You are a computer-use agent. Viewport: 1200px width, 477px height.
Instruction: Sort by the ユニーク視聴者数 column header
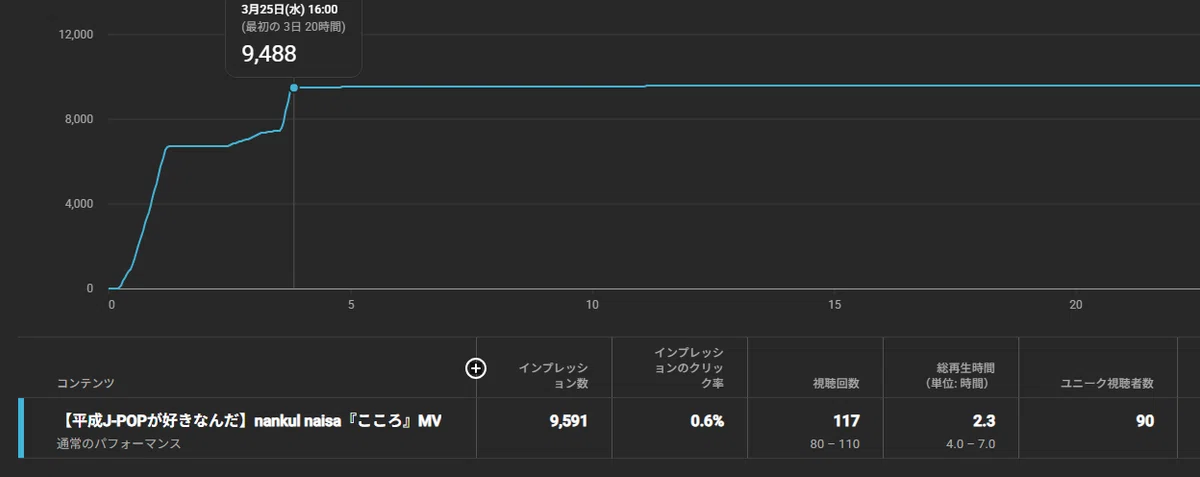tap(1107, 383)
